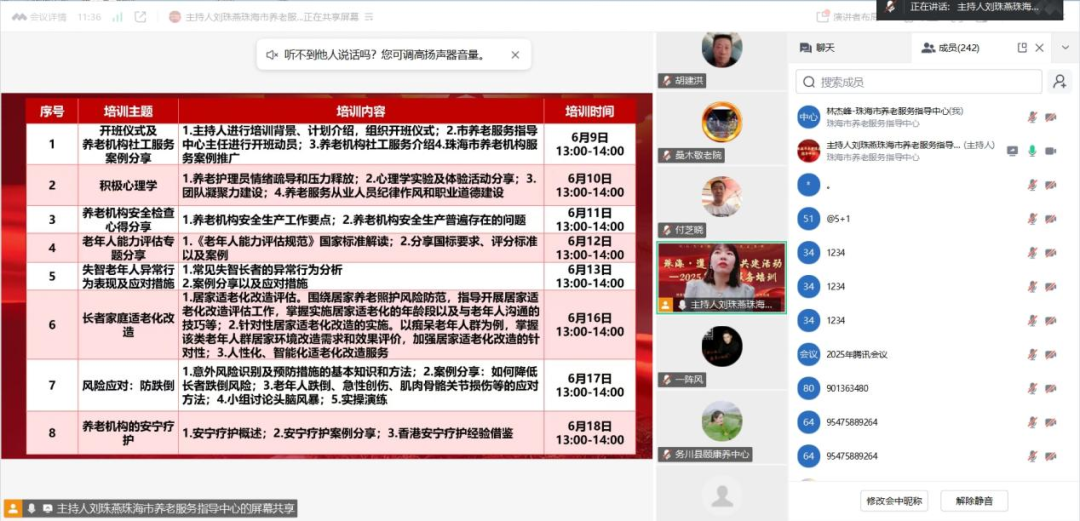
Task: Click the invite member icon
Action: 1059,82
